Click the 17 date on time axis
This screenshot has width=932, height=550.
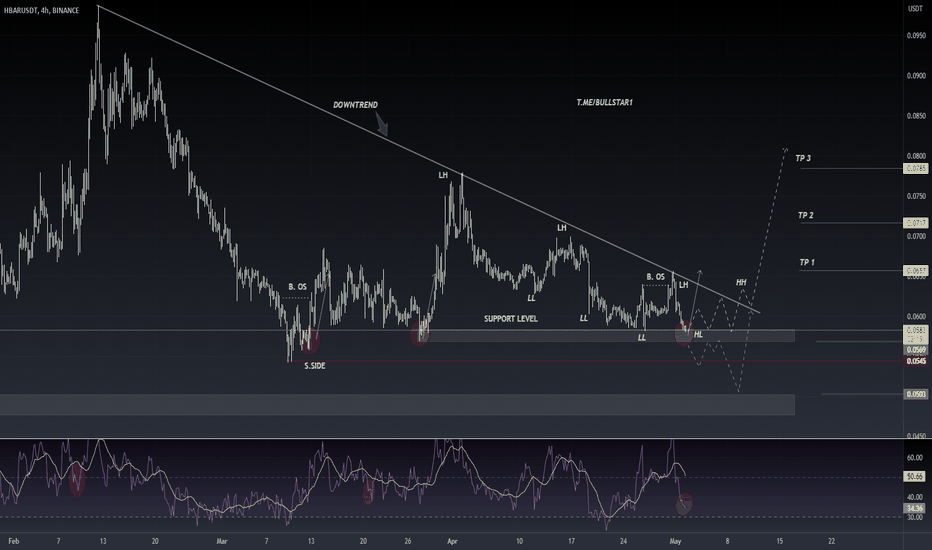click(x=571, y=541)
